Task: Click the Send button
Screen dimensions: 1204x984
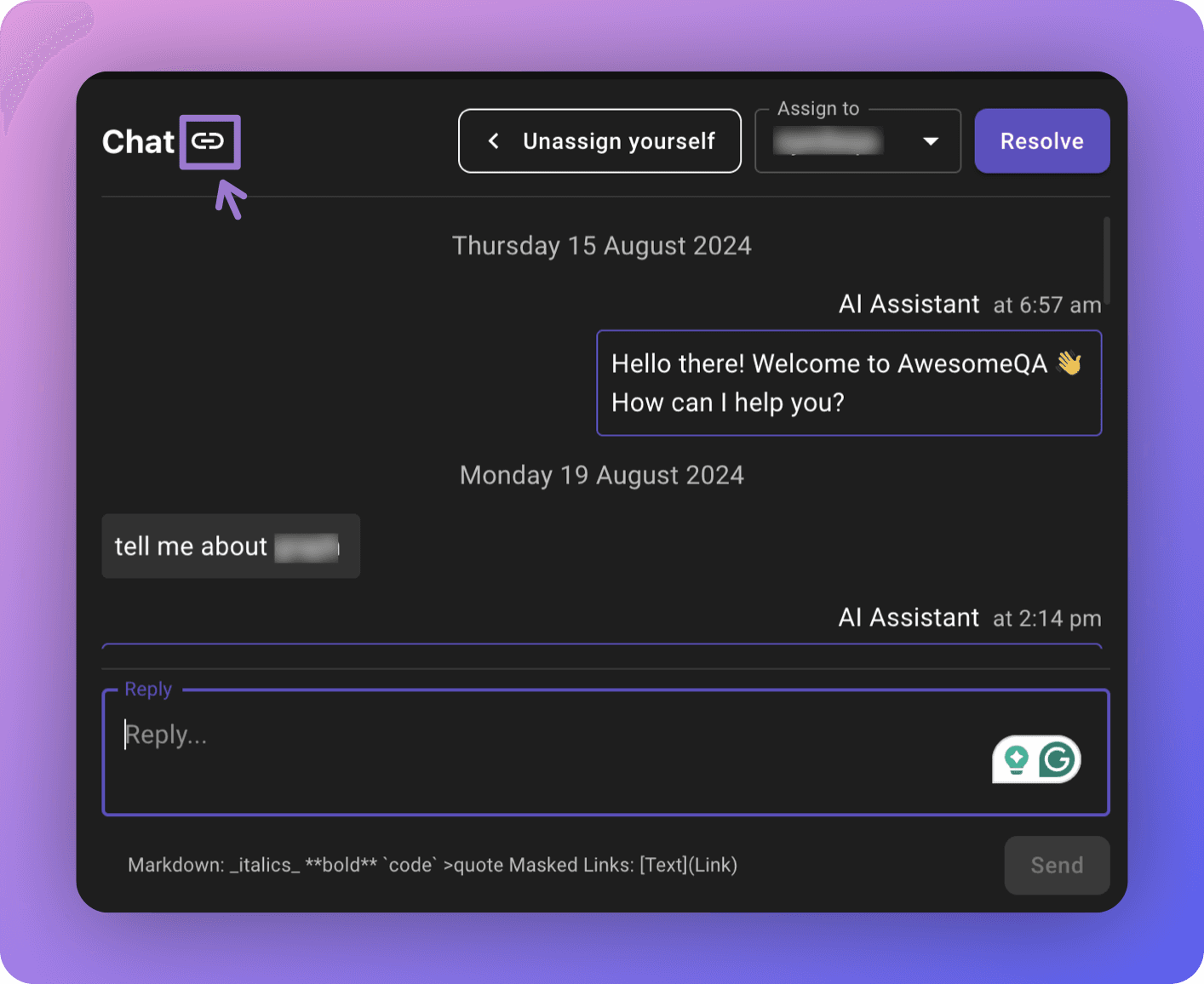Action: click(x=1057, y=865)
